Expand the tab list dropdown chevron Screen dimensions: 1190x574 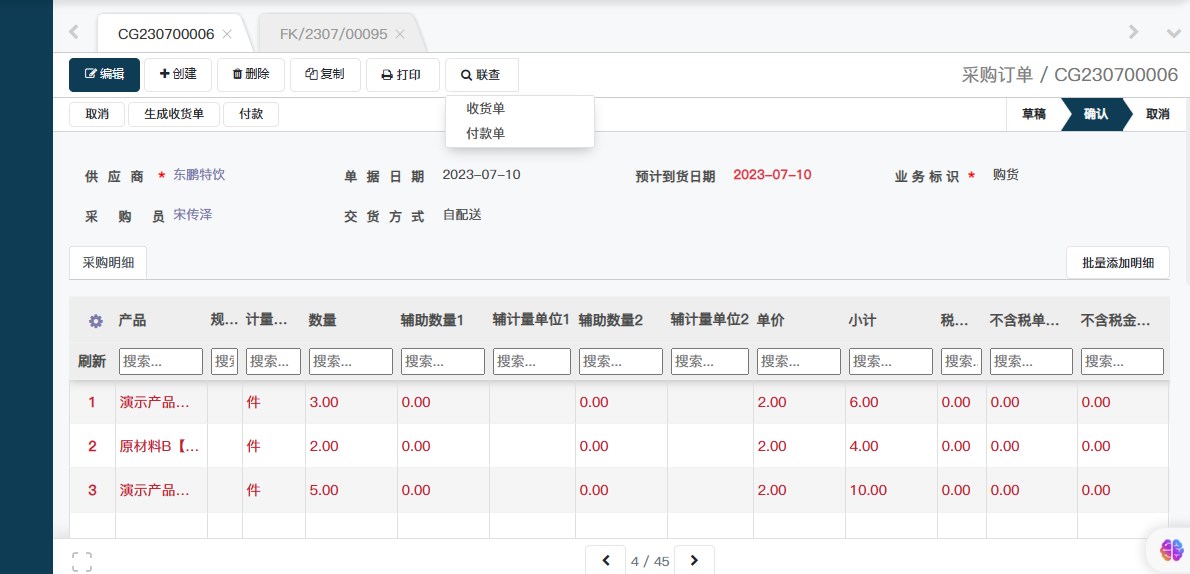click(x=1174, y=32)
